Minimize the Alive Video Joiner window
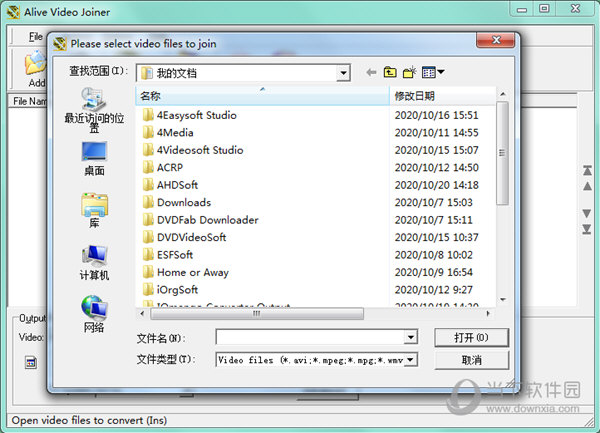600x433 pixels. click(522, 9)
